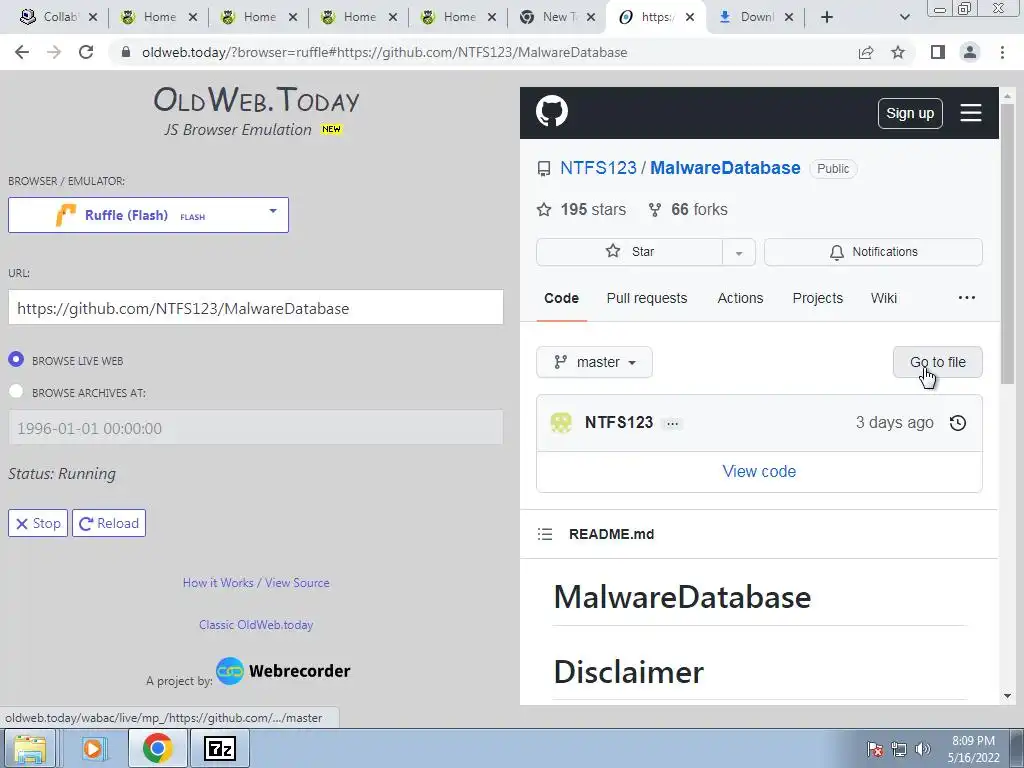
Task: Open the master branch dropdown
Action: click(x=594, y=362)
